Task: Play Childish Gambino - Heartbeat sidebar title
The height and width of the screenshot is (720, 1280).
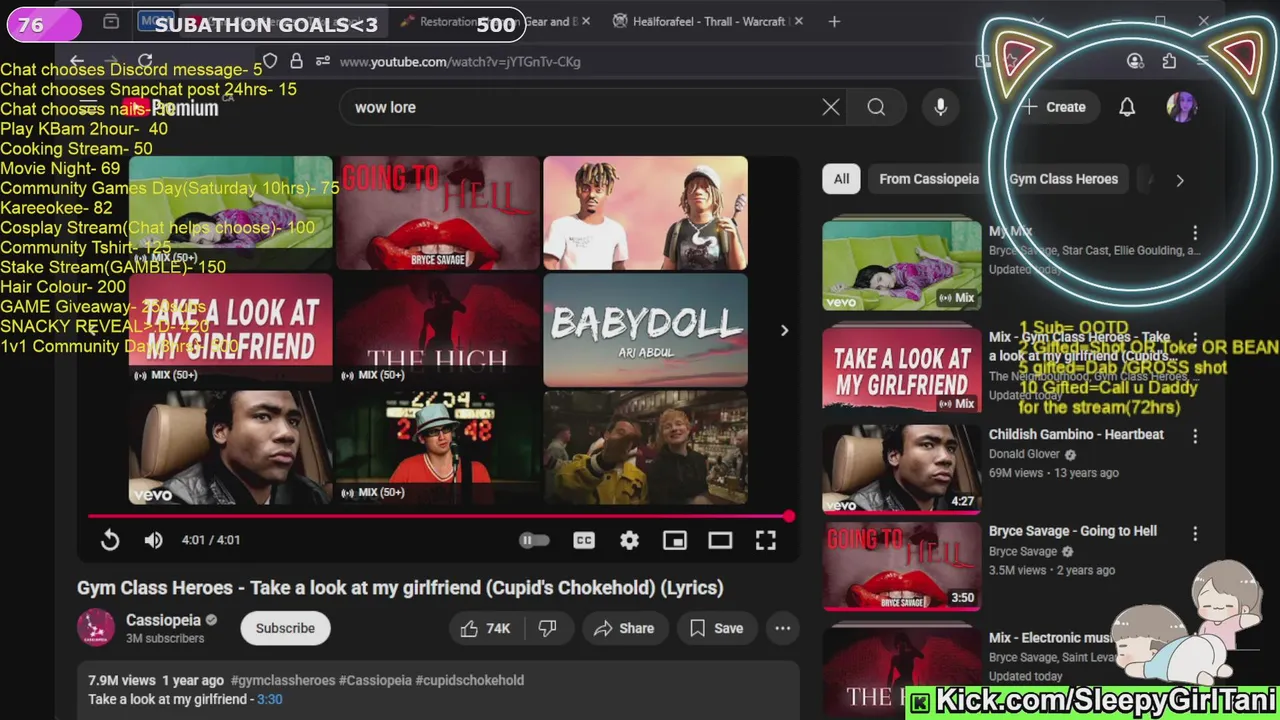Action: [x=1076, y=435]
